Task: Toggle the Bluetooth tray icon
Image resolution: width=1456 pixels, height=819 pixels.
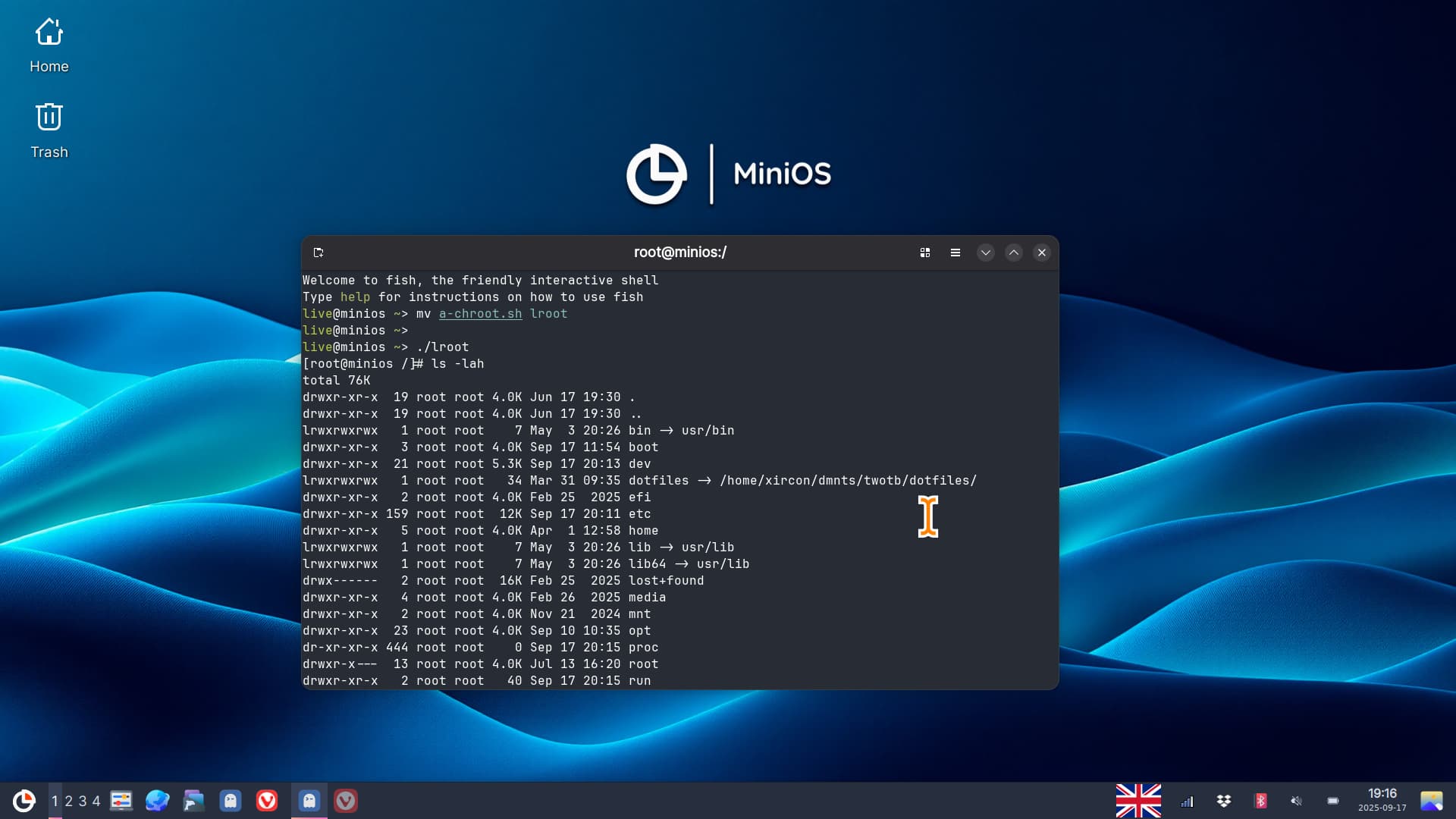Action: pyautogui.click(x=1260, y=801)
